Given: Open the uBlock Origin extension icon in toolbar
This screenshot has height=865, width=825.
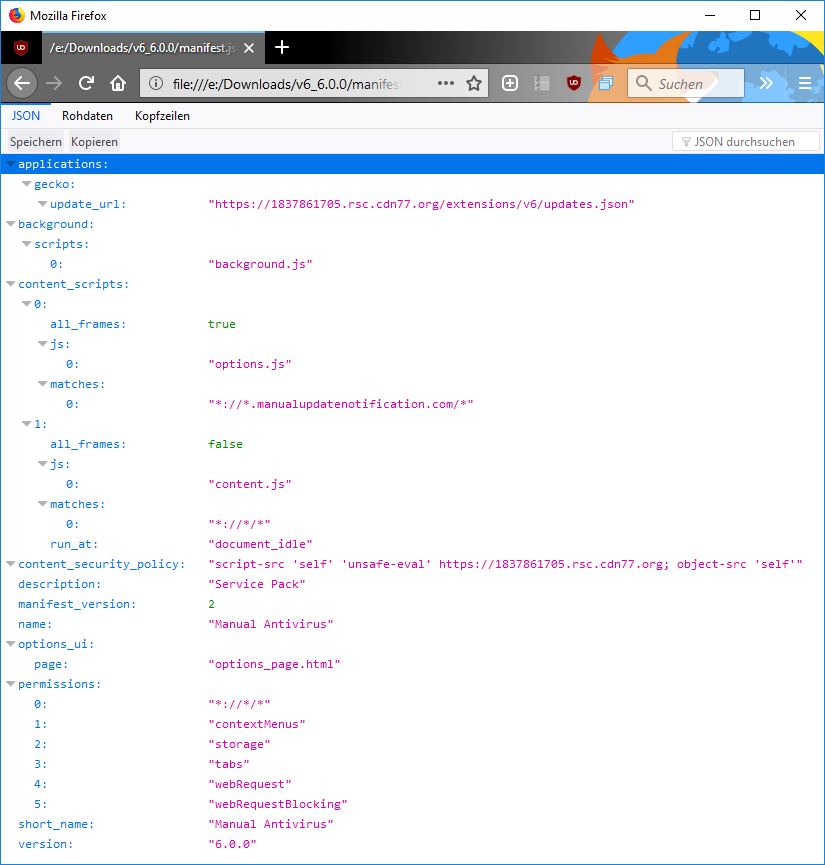Looking at the screenshot, I should (573, 83).
